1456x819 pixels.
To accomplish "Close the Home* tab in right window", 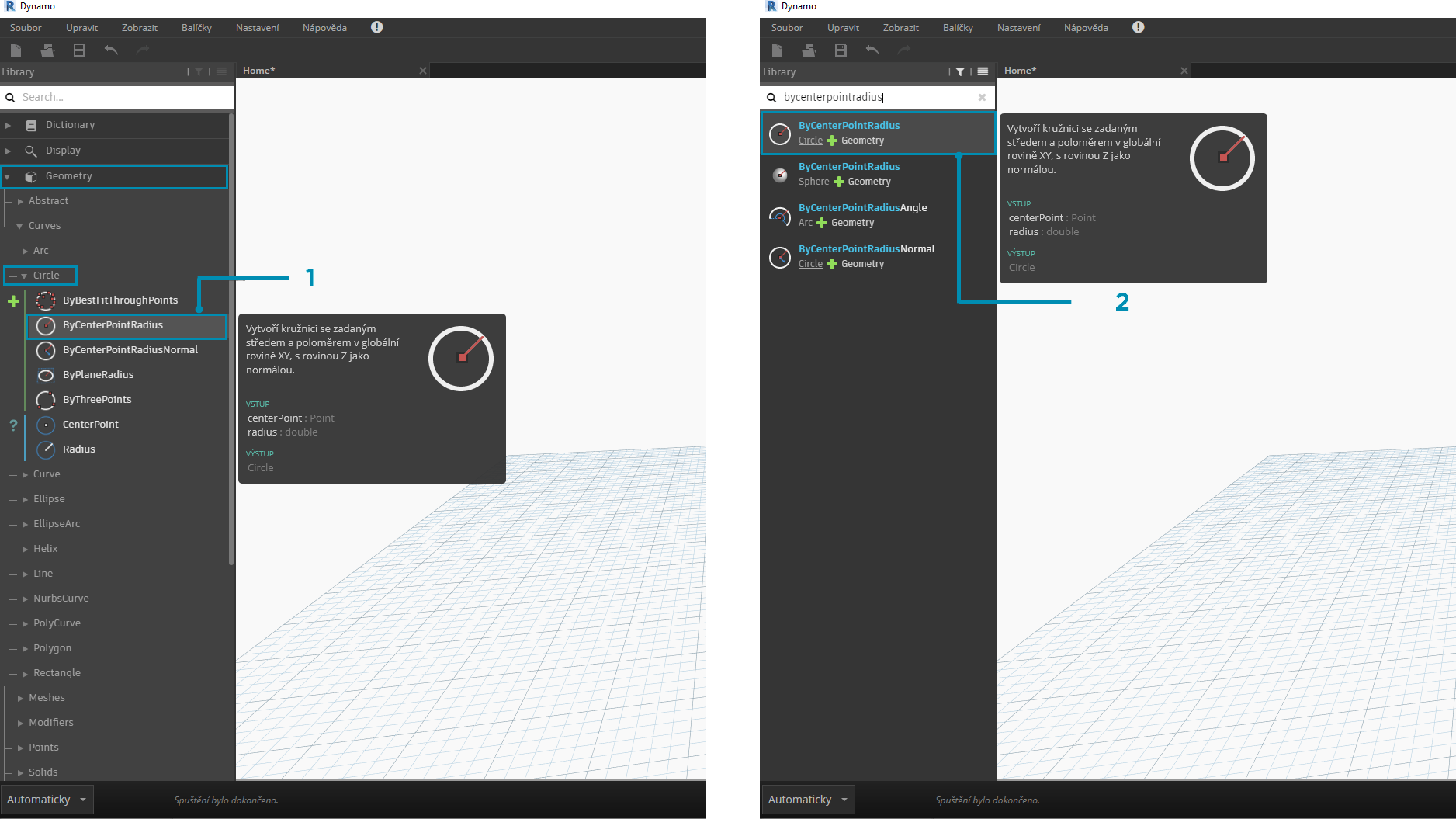I will [x=1184, y=71].
